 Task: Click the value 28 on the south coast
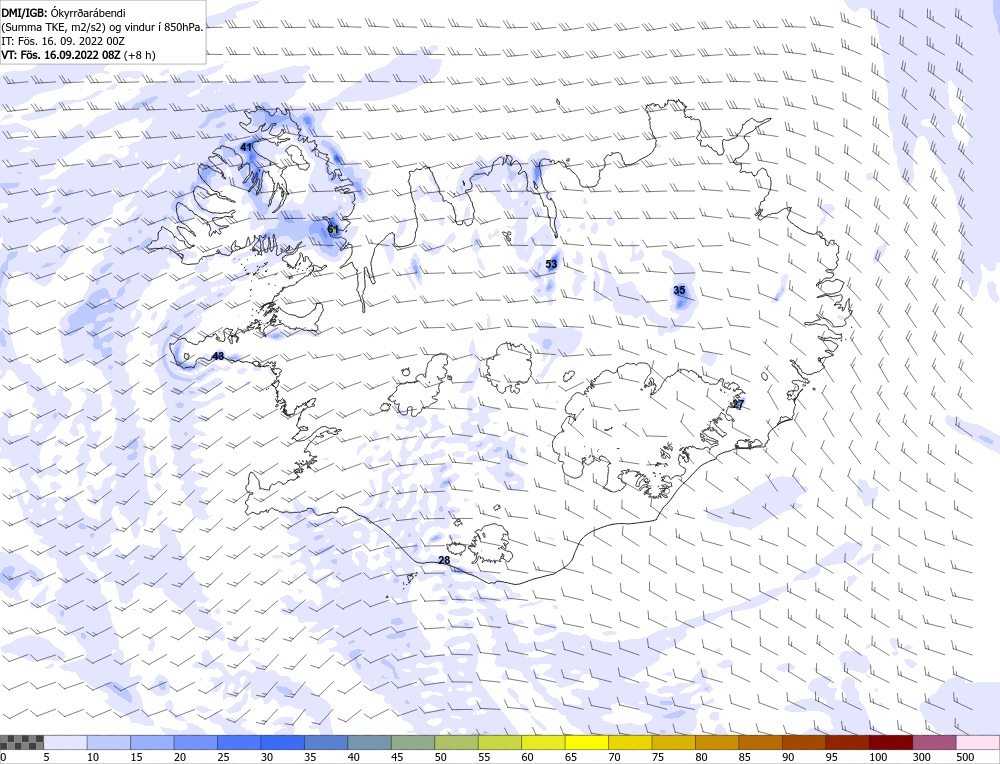445,560
